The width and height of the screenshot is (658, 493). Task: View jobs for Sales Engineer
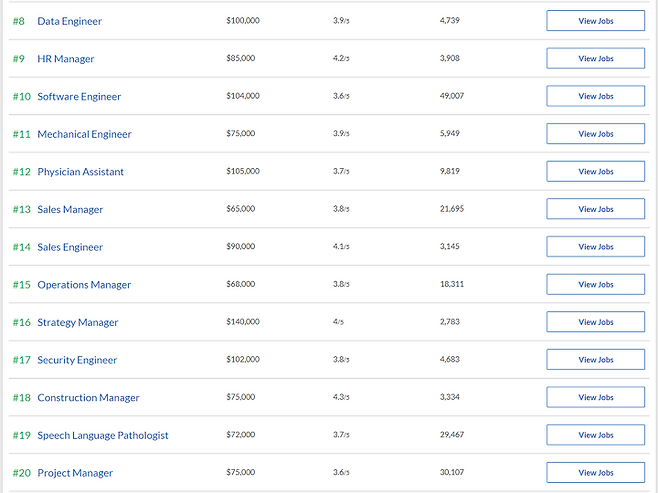click(595, 247)
